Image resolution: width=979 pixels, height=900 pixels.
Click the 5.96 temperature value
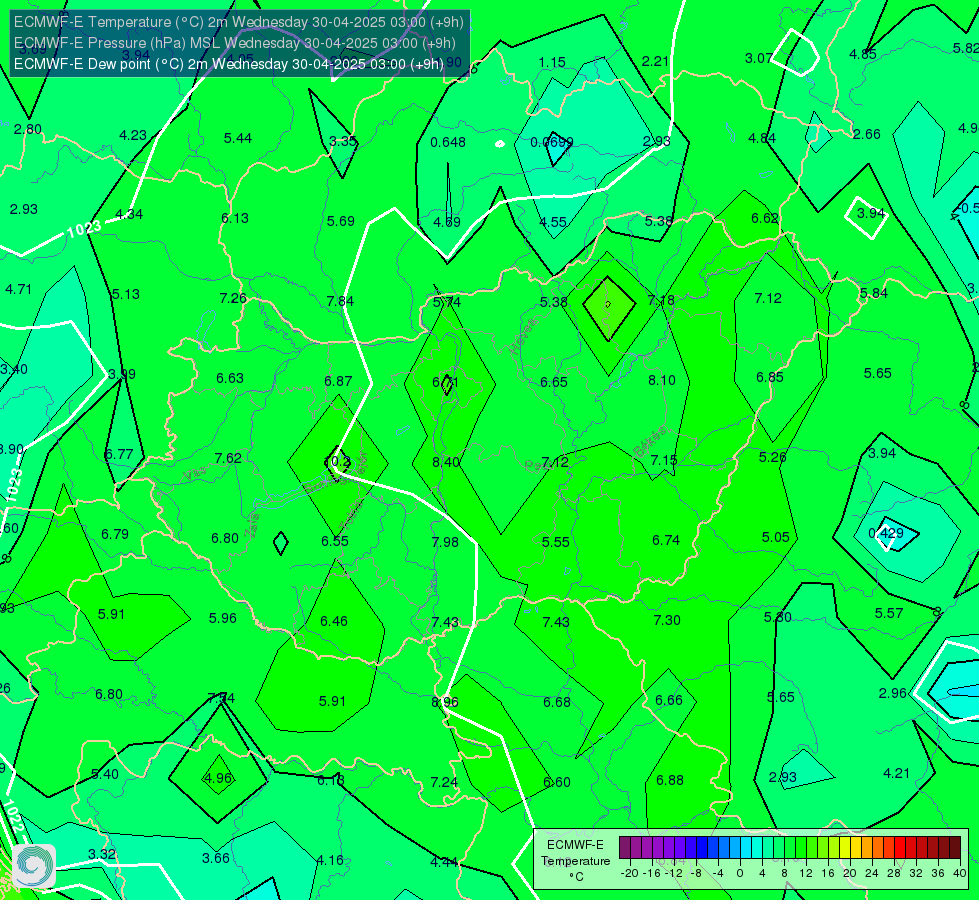coord(222,618)
